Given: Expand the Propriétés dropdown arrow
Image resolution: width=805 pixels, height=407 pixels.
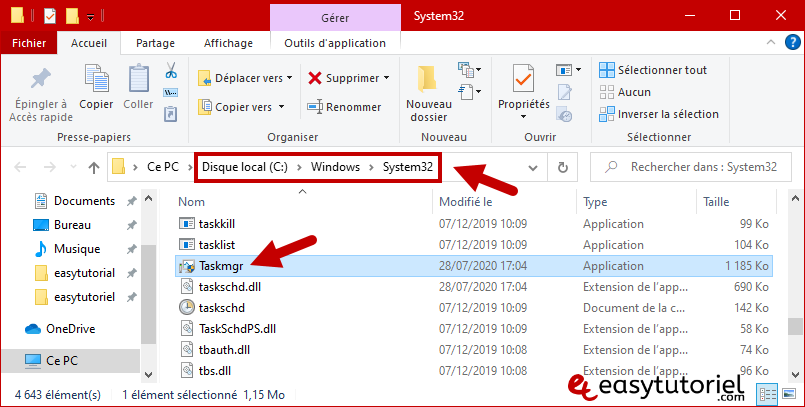Looking at the screenshot, I should 523,117.
